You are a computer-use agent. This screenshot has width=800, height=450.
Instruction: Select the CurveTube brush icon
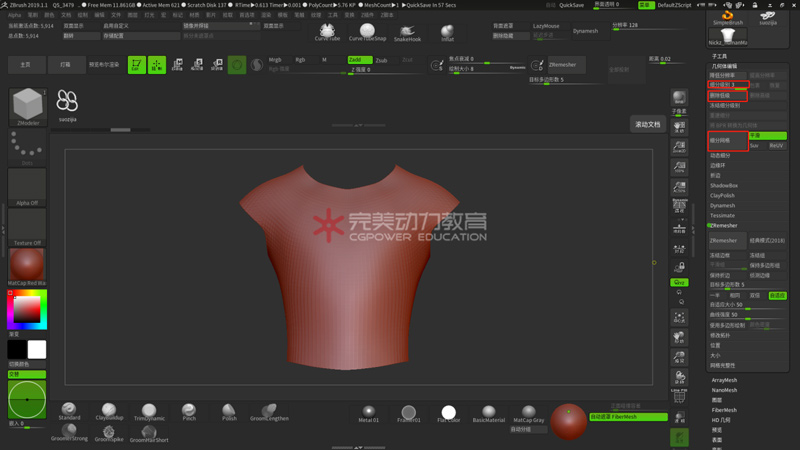click(327, 31)
